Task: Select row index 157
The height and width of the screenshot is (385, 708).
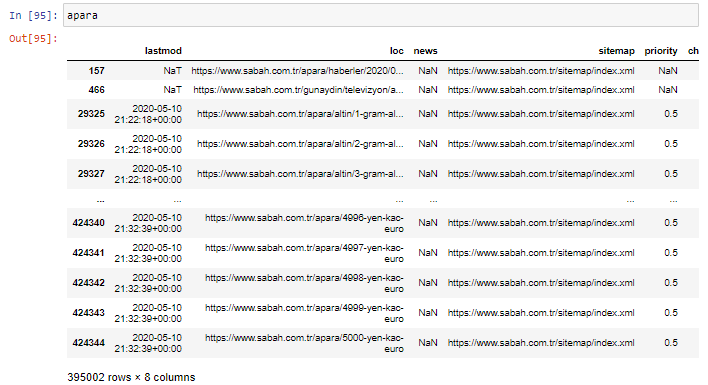Action: pyautogui.click(x=96, y=71)
